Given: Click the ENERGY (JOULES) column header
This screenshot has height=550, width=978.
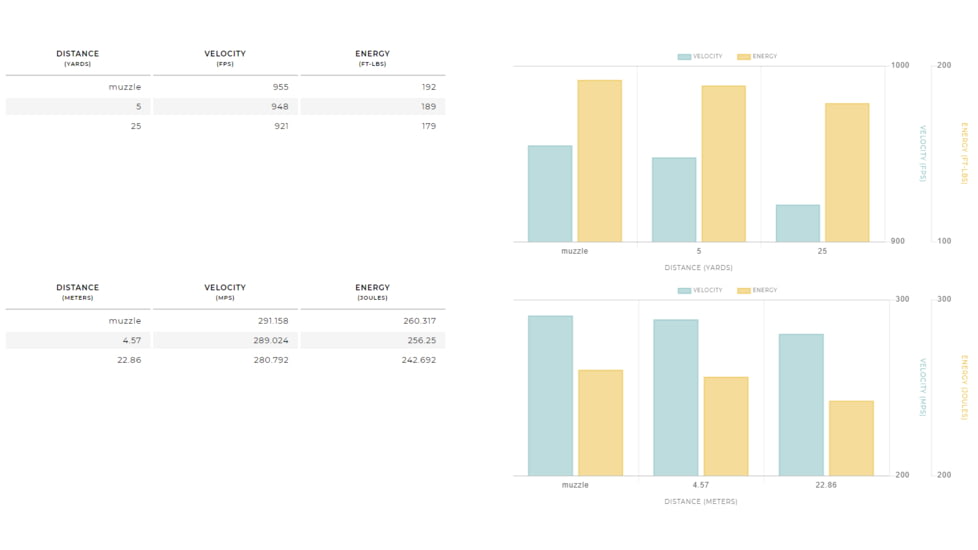Looking at the screenshot, I should click(372, 292).
